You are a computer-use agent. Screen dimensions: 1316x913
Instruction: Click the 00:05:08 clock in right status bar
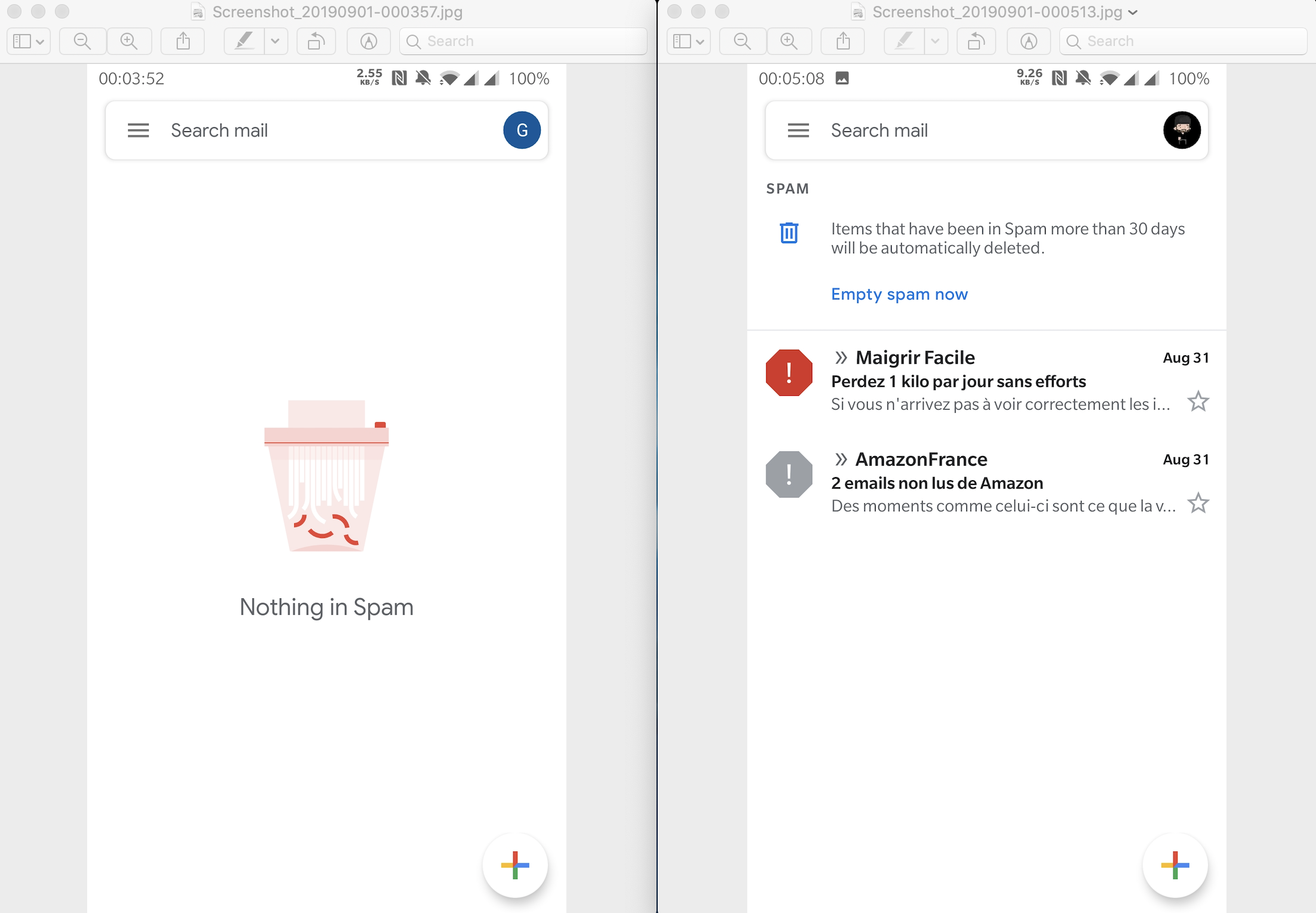click(791, 78)
